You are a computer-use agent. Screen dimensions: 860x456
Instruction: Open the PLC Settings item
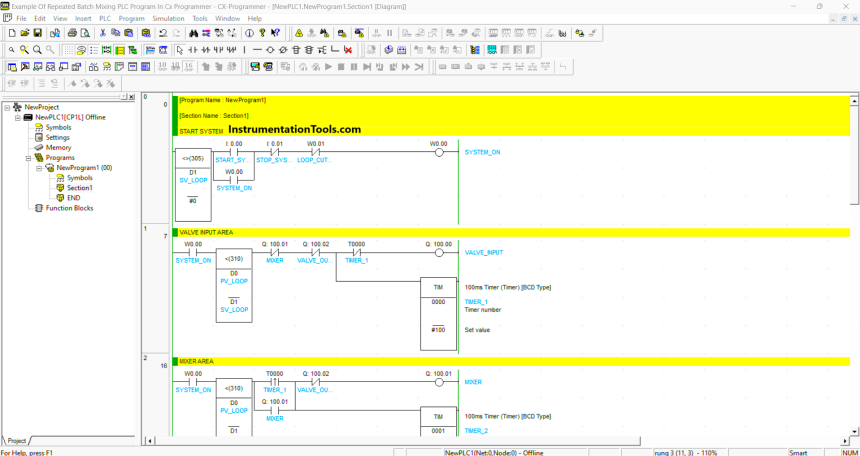click(58, 138)
